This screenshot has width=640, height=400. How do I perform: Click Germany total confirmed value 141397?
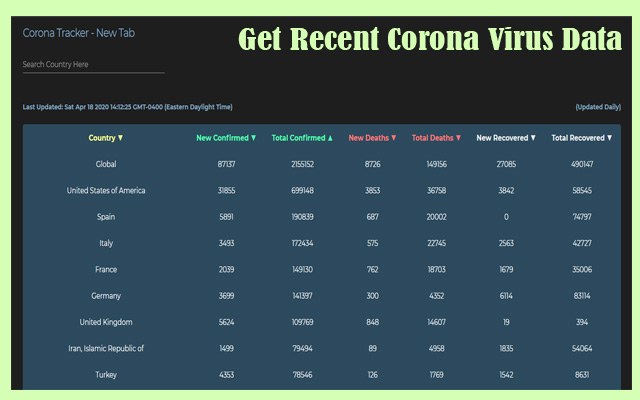click(302, 296)
